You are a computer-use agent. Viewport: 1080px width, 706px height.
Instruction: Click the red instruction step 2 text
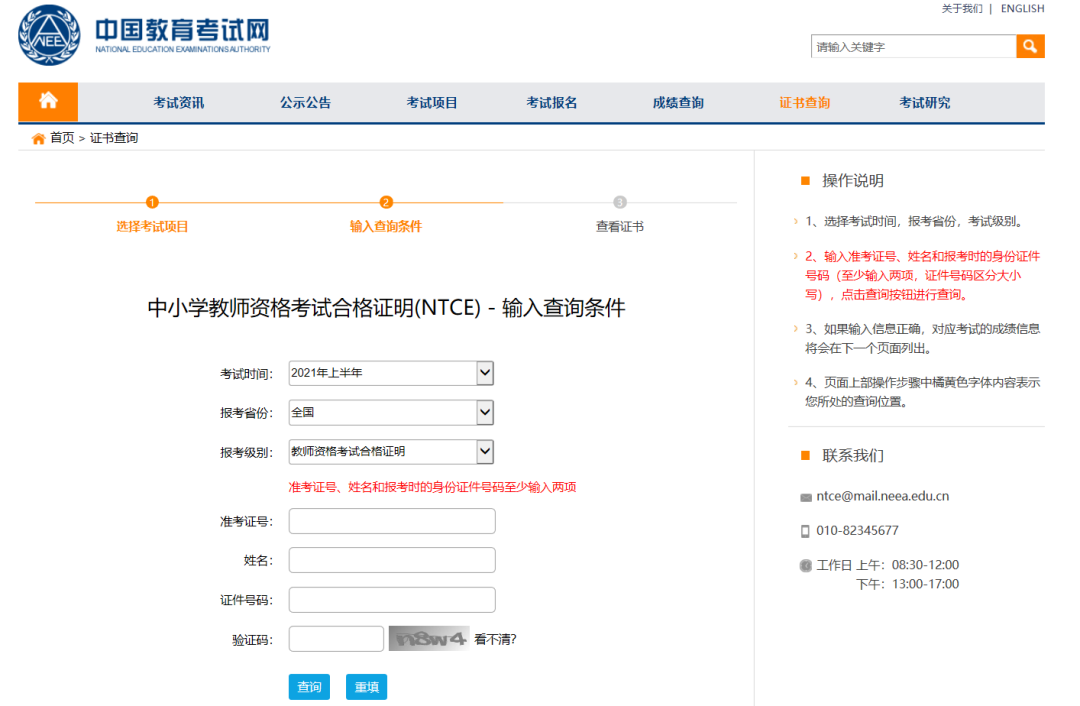coord(922,276)
